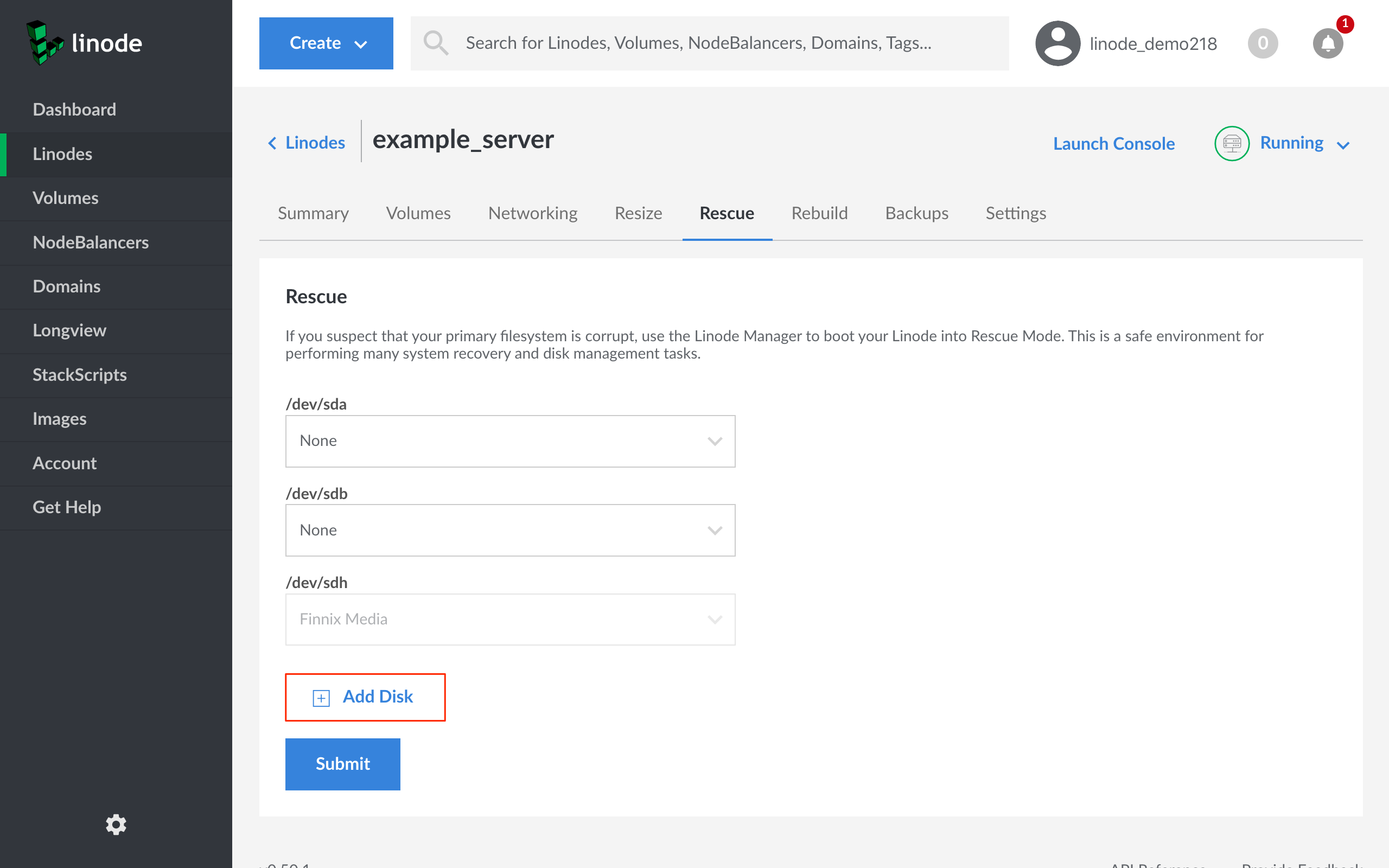Open the /dev/sdb disk dropdown

[x=509, y=530]
